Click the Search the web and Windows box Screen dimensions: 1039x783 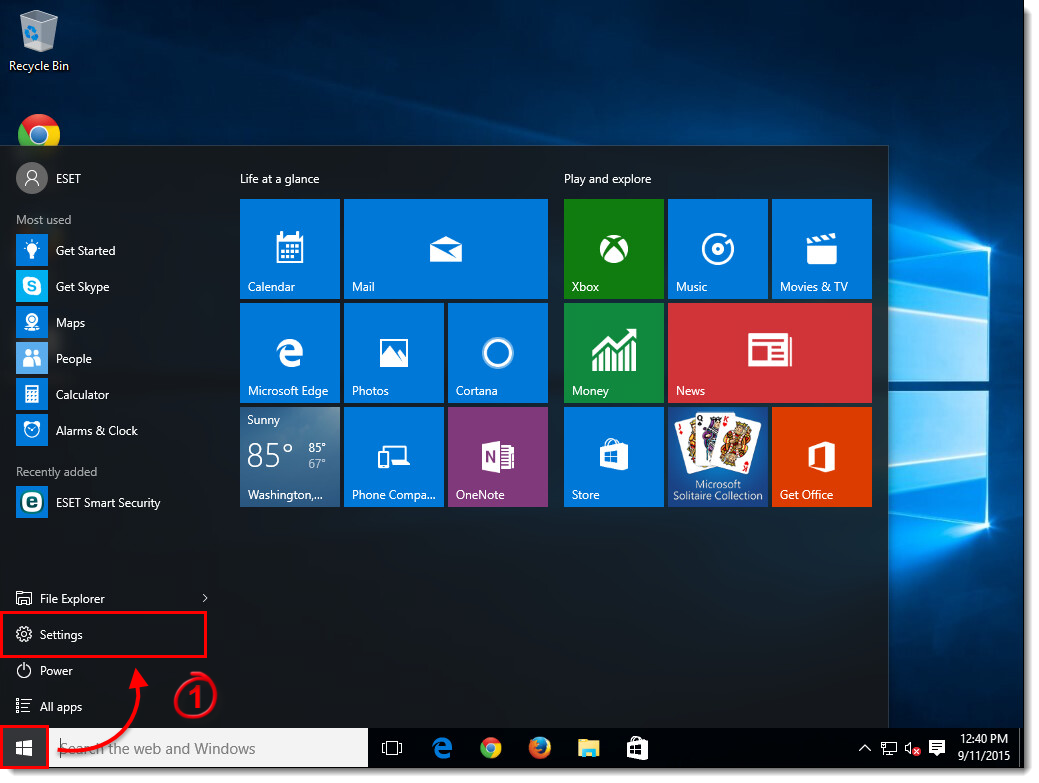tap(209, 748)
